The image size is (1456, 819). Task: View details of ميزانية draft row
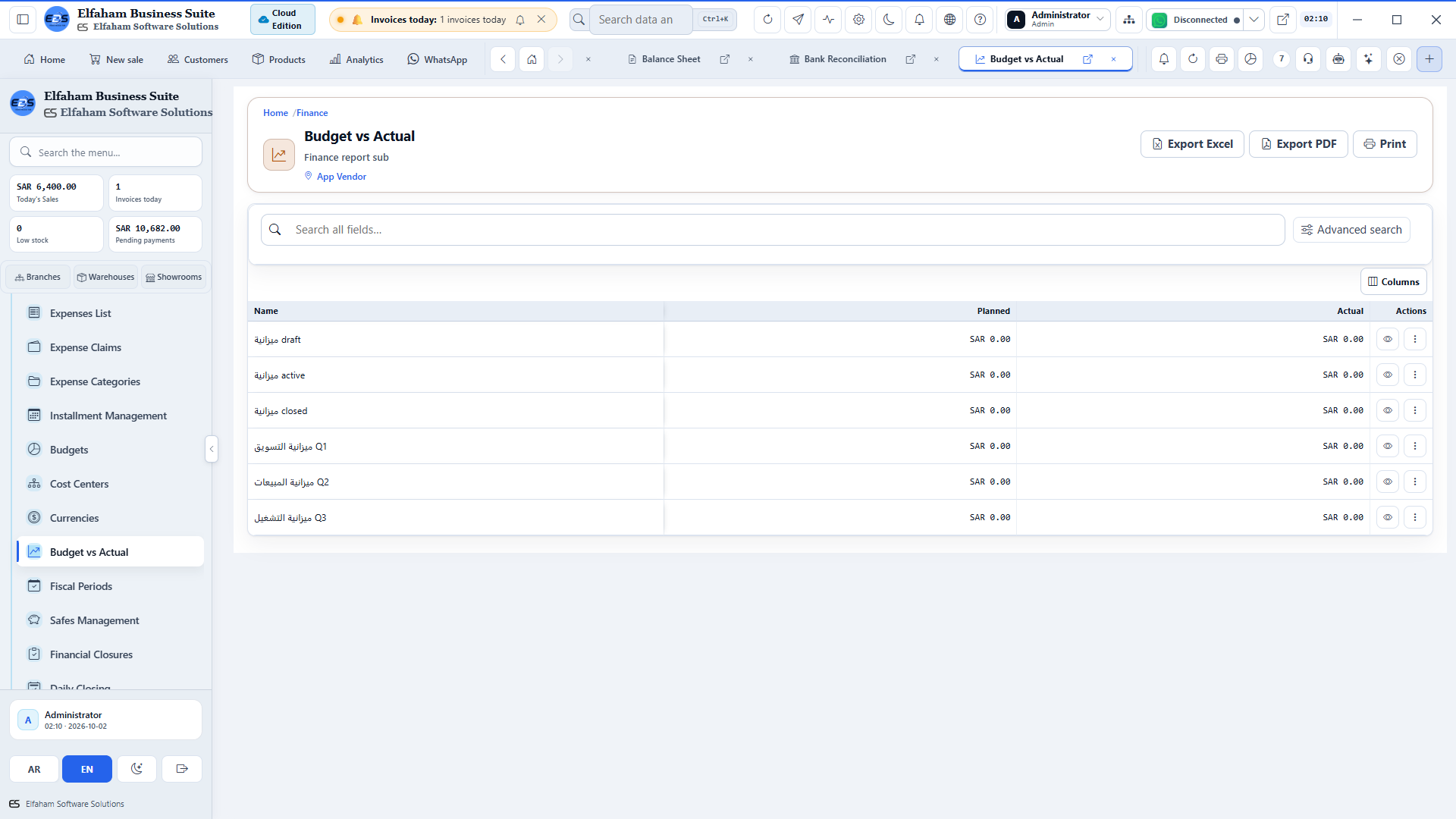[x=1387, y=339]
